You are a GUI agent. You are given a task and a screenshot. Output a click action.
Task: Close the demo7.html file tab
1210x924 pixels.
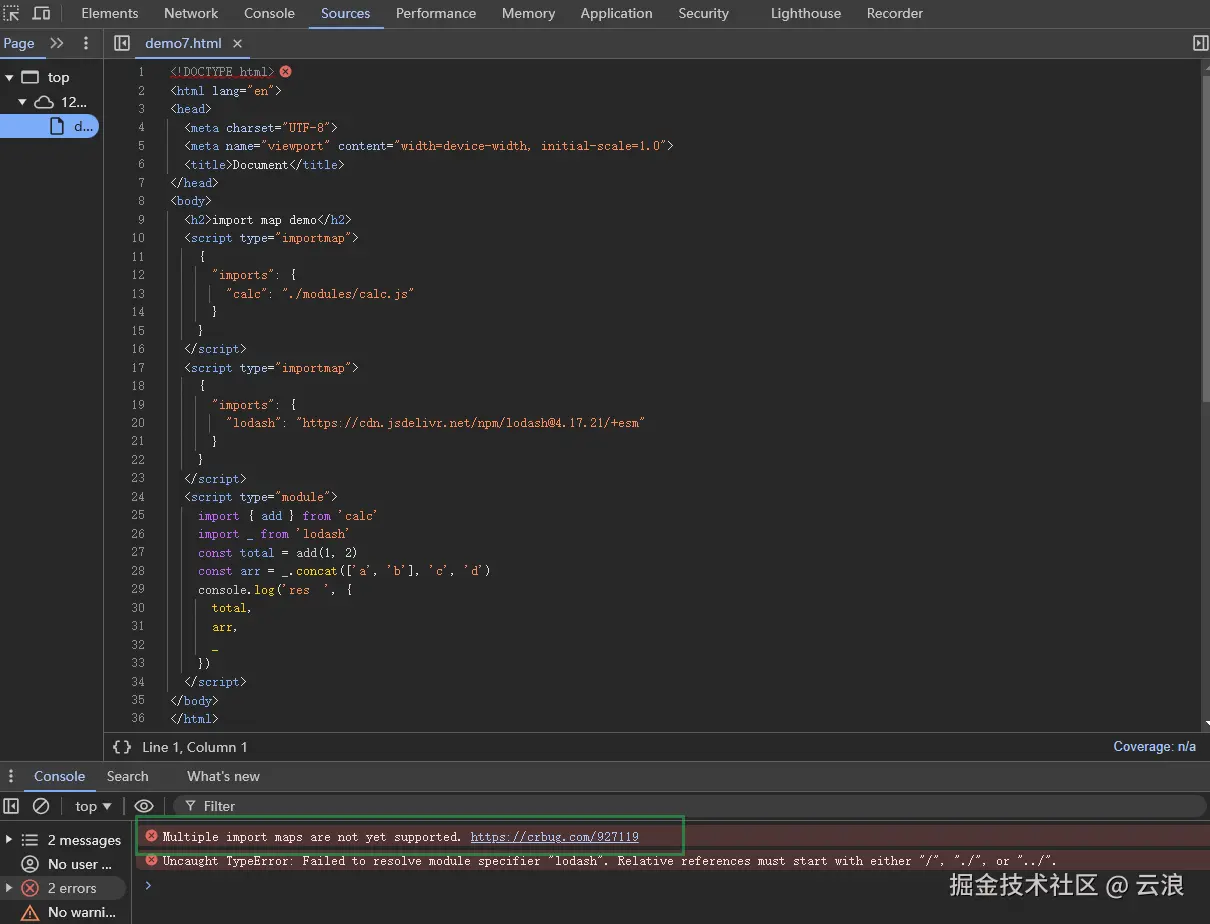pyautogui.click(x=237, y=44)
